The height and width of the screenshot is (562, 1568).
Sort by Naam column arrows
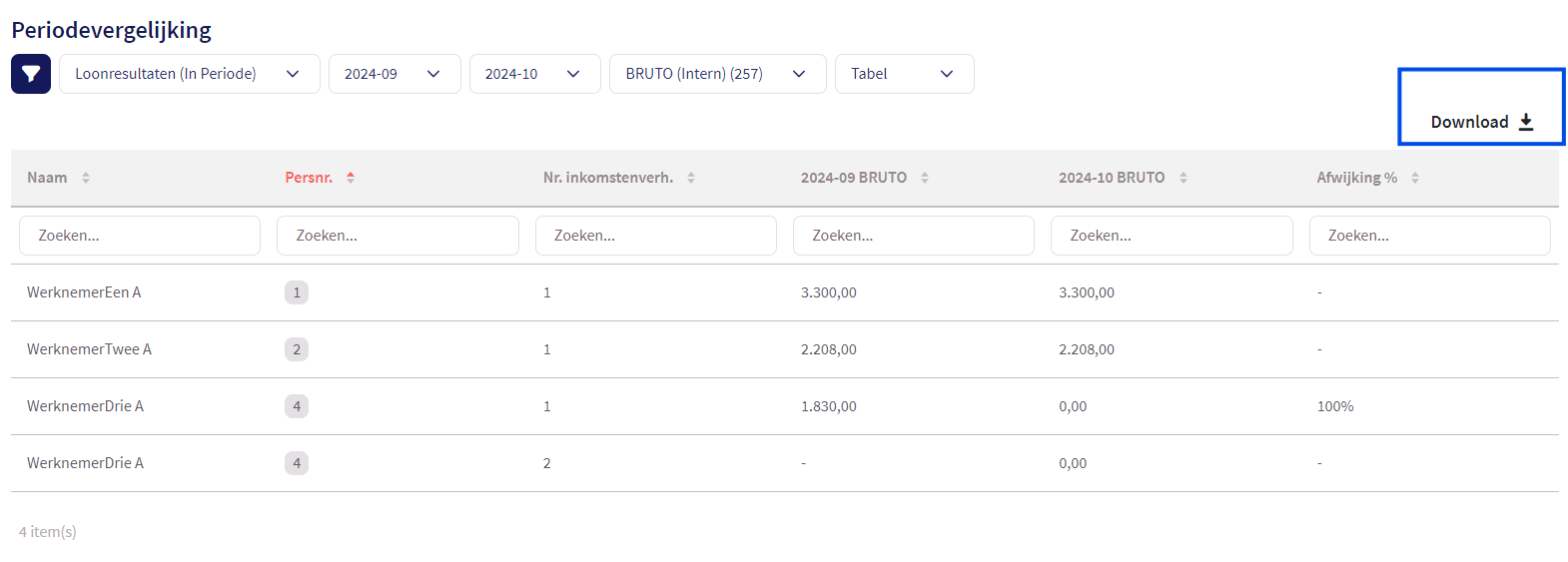coord(86,178)
